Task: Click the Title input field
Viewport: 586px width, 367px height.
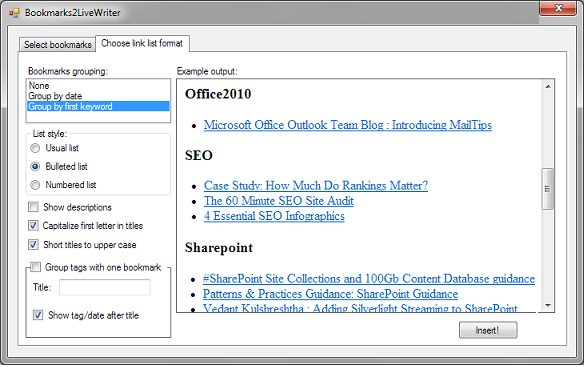Action: (105, 287)
